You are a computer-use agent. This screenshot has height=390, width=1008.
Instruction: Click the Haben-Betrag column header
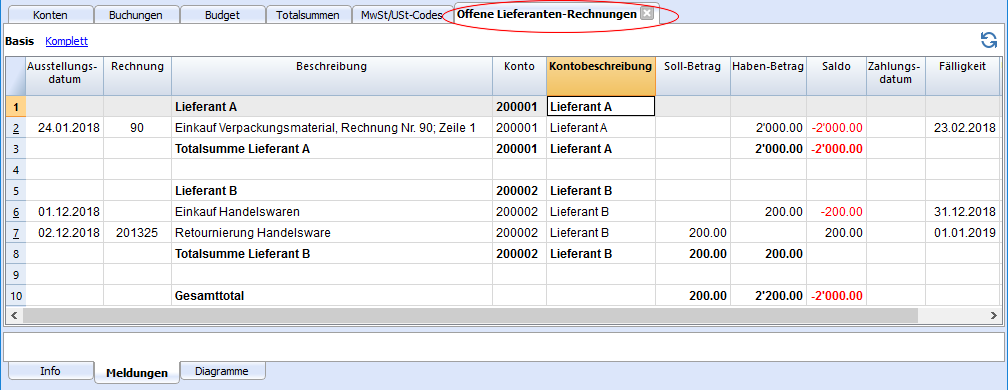coord(768,76)
